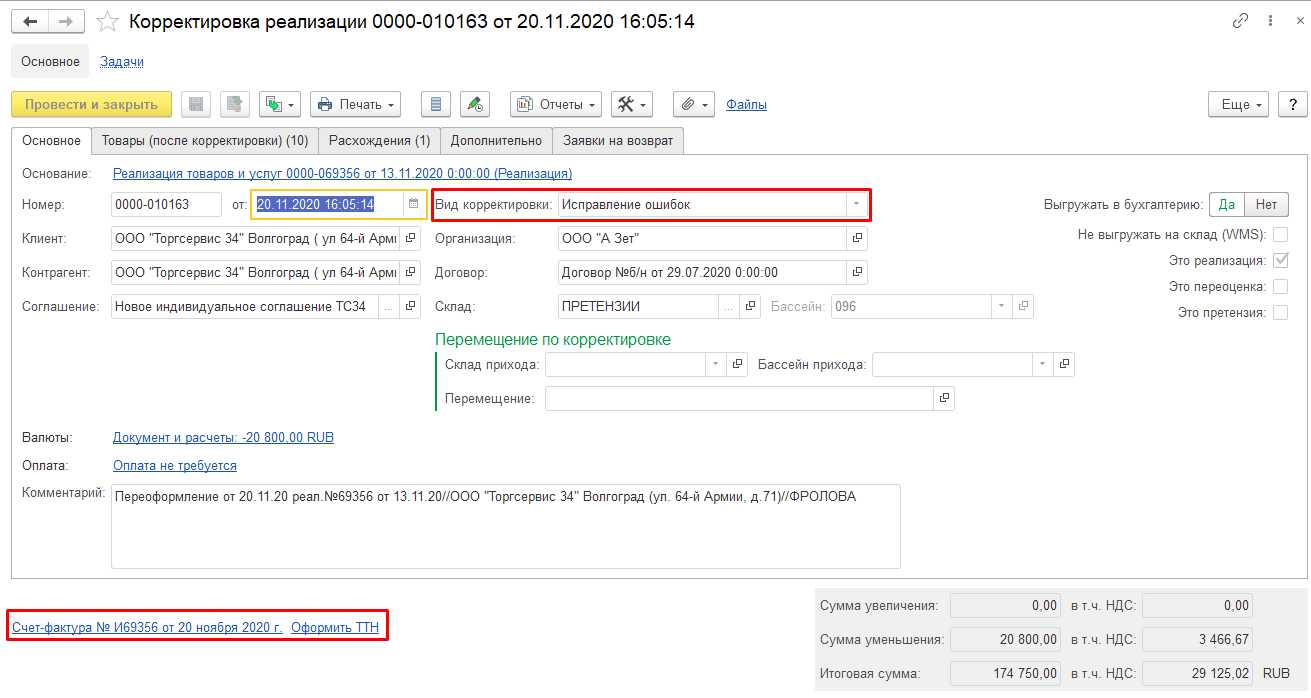Check the 'Это претензия' checkbox
The height and width of the screenshot is (698, 1311).
tap(1280, 313)
